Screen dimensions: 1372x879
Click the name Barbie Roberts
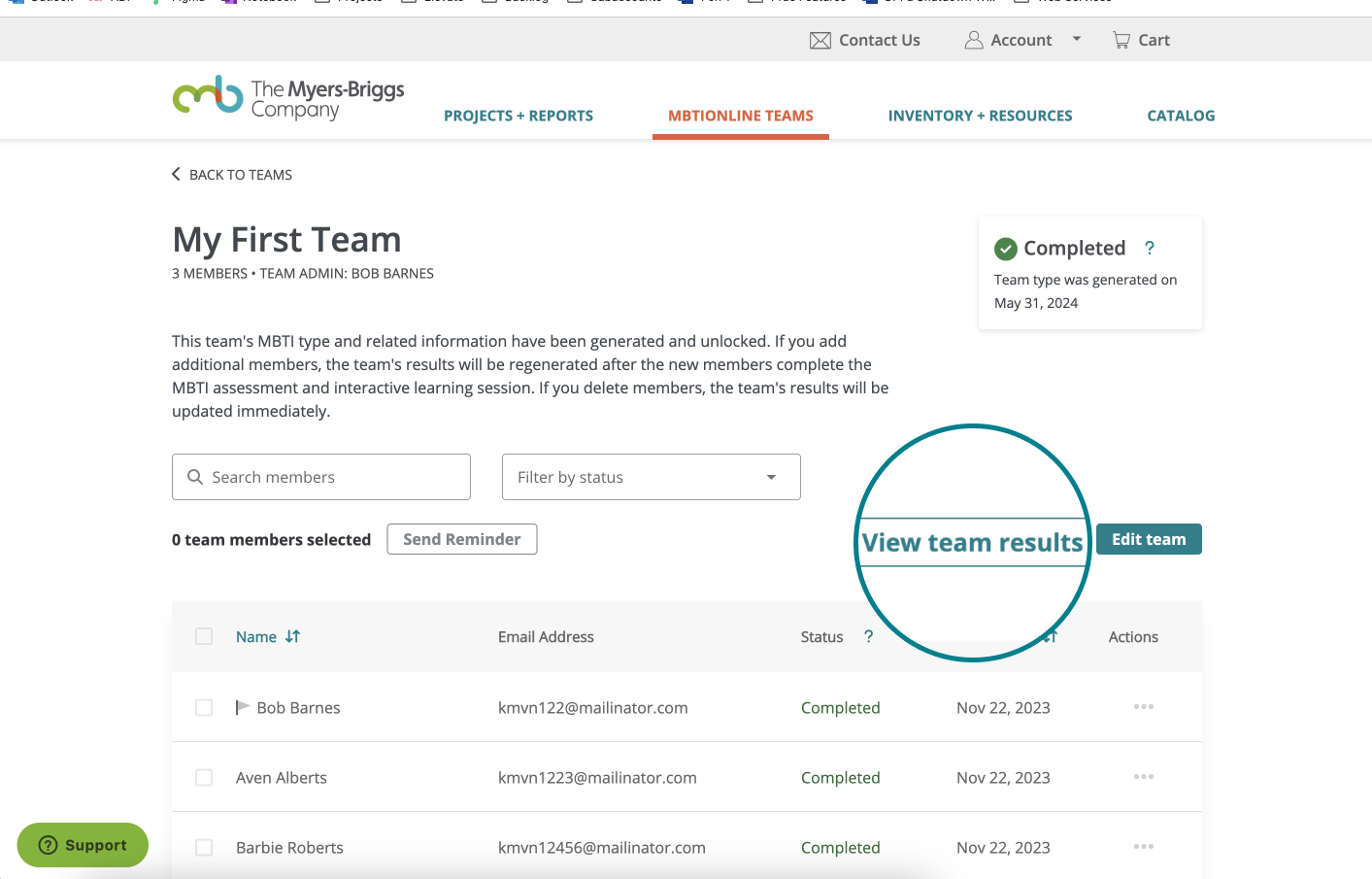click(x=289, y=848)
